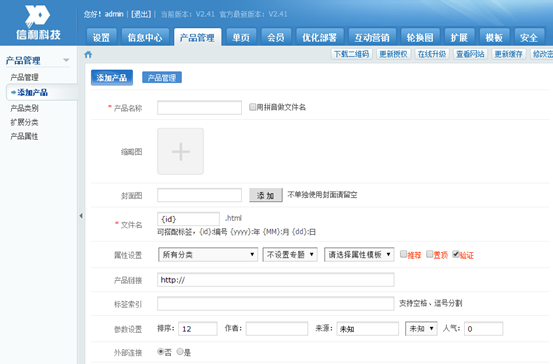Screen dimensions: 553x364
Task: Toggle the 置顶 checkbox
Action: (430, 254)
